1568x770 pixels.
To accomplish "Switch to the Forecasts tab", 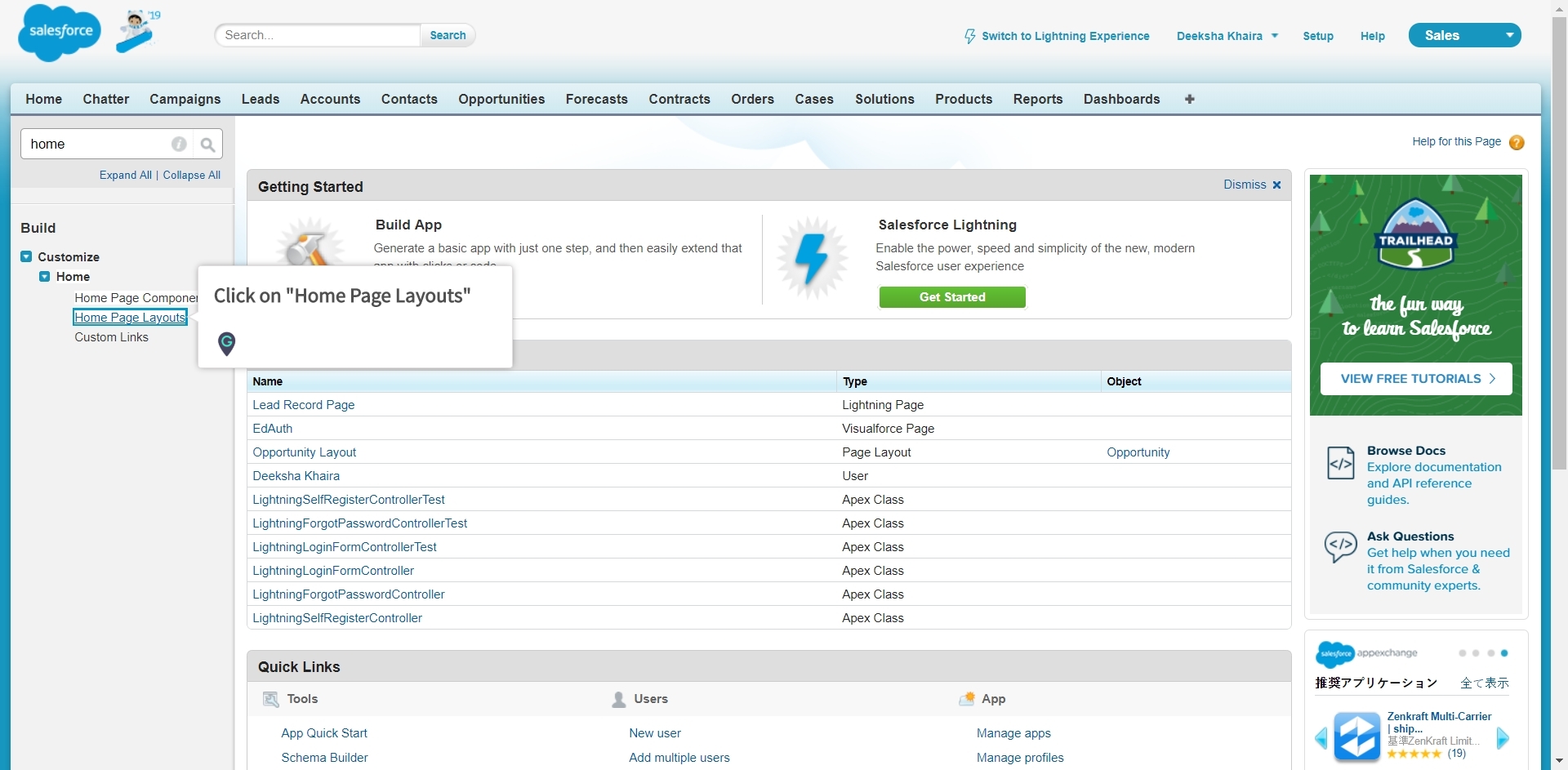I will 596,99.
